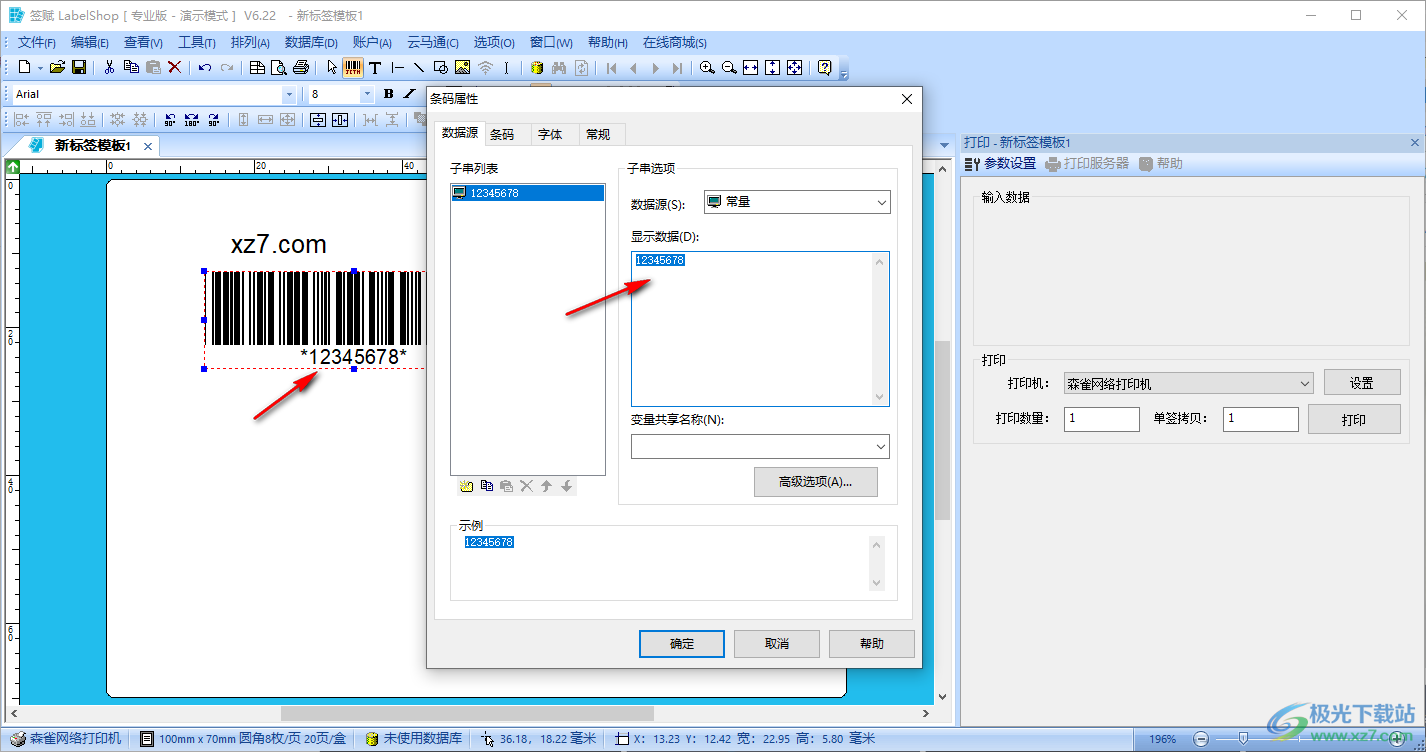
Task: Adjust the zoom slider in status bar
Action: pyautogui.click(x=1243, y=738)
